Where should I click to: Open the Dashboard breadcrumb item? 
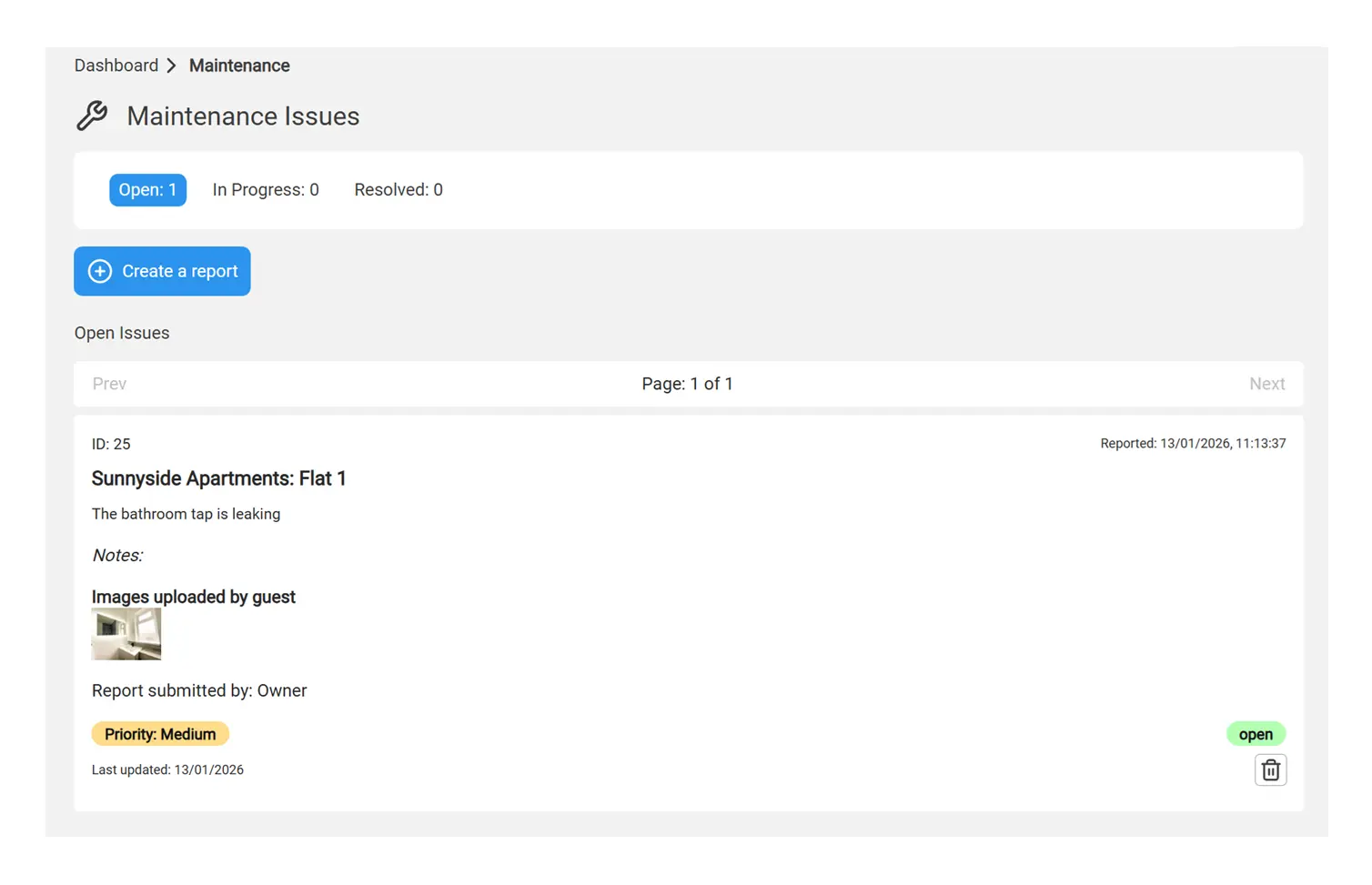[x=116, y=65]
